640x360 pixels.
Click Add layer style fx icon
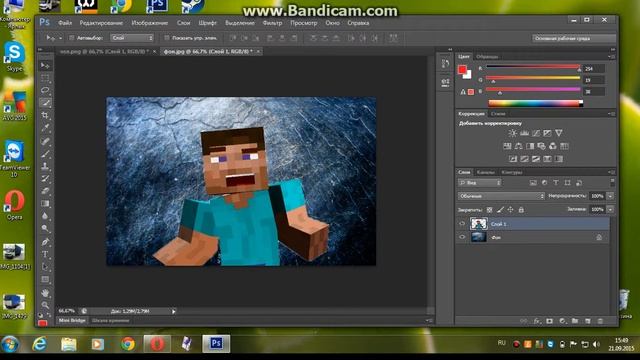pos(536,321)
